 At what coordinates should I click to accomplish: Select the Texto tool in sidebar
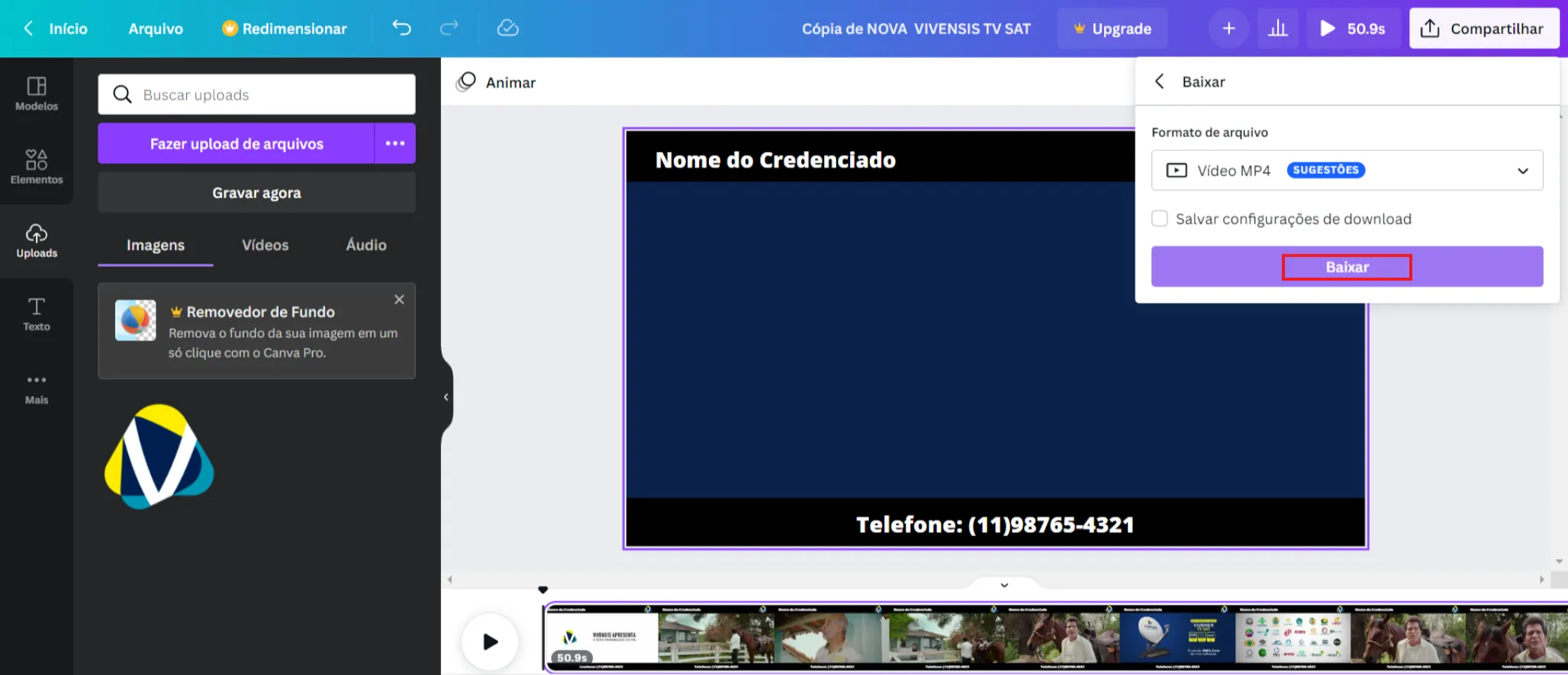click(37, 314)
